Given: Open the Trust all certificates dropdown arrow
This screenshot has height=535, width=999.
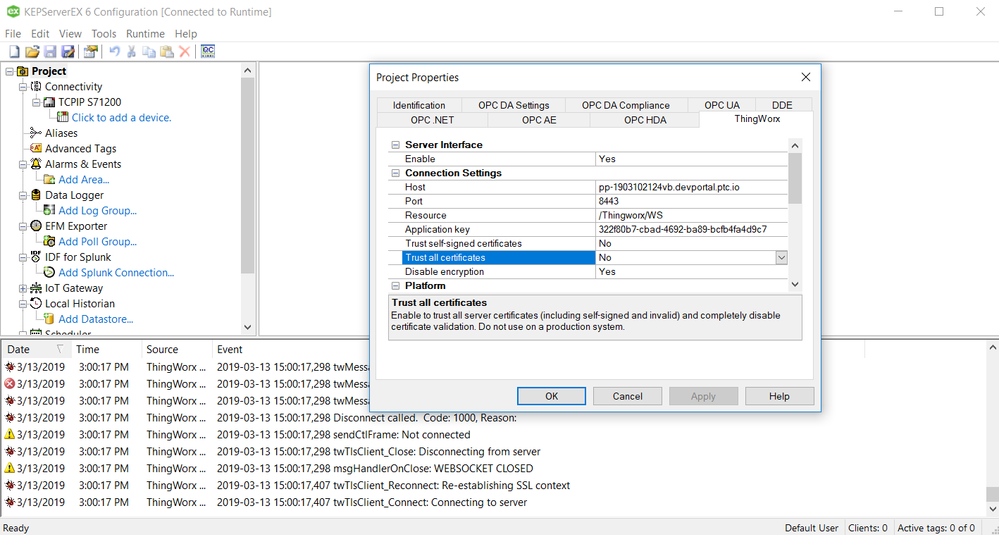Looking at the screenshot, I should 781,258.
